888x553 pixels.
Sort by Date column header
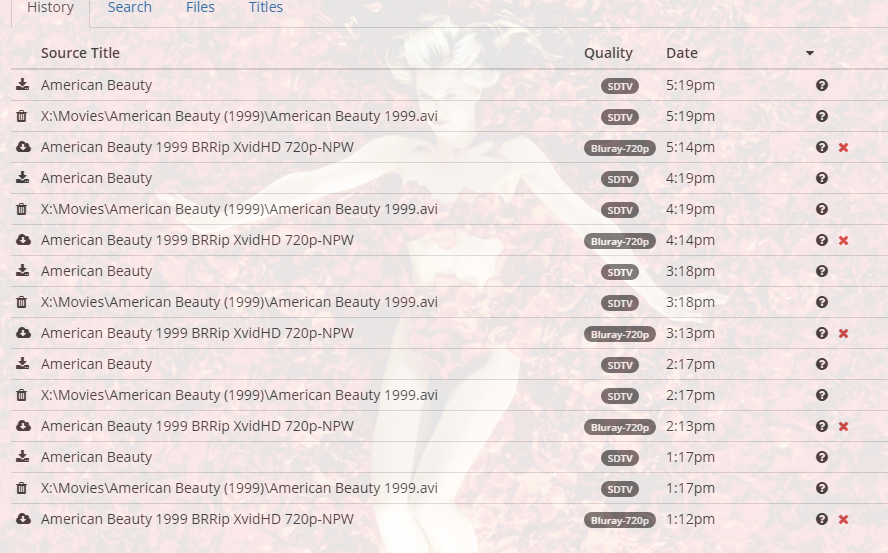point(682,53)
